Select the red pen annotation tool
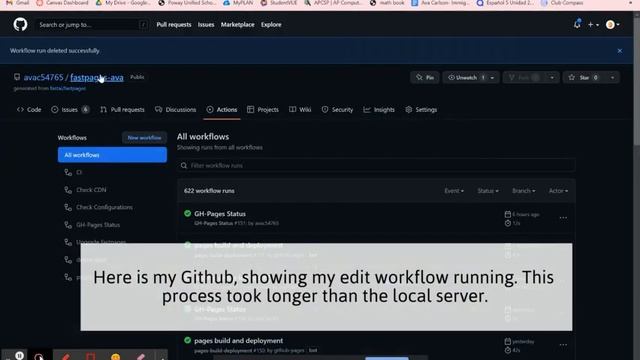640x360 pixels. (x=66, y=357)
